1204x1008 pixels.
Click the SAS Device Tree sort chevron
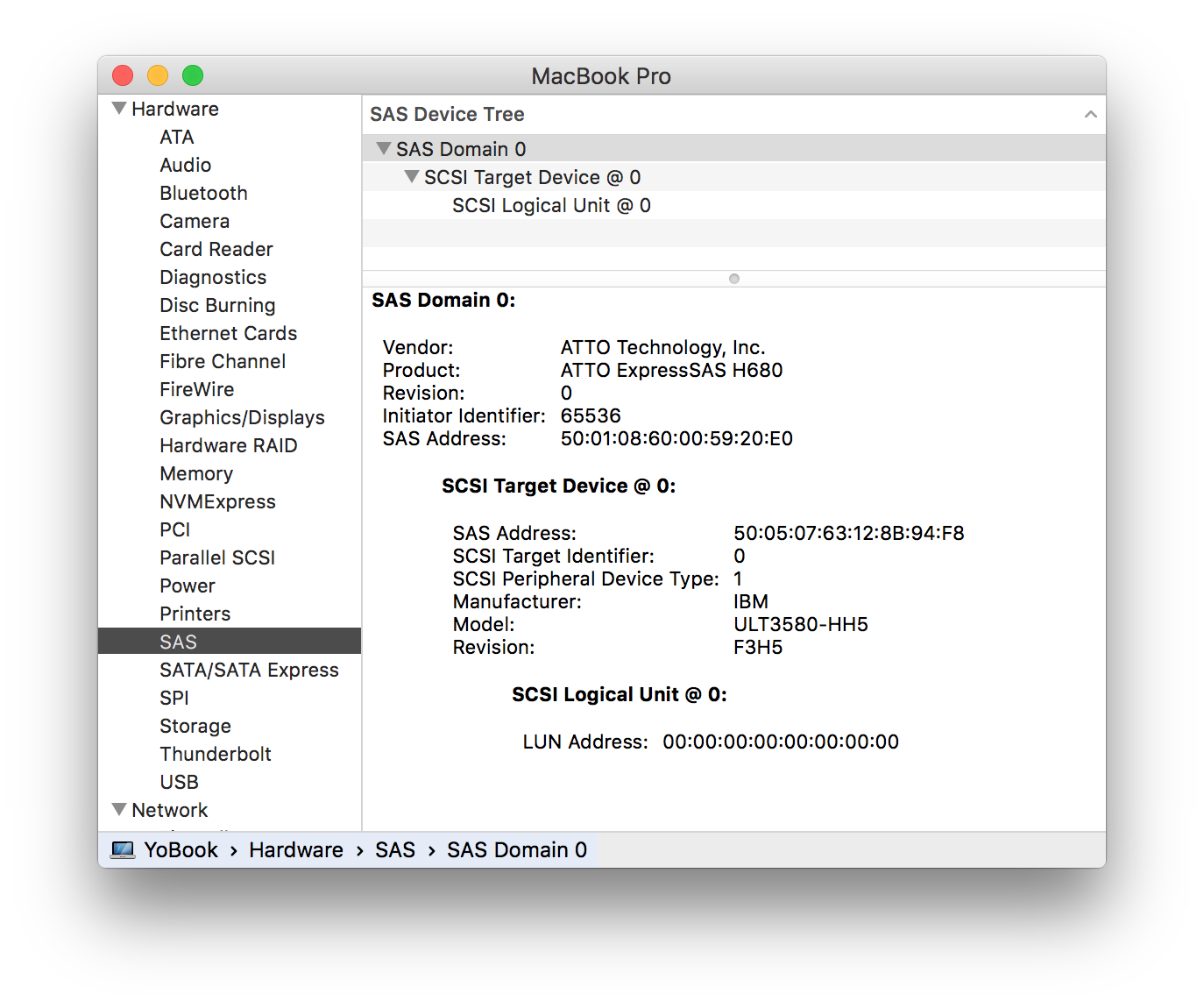pyautogui.click(x=1091, y=114)
